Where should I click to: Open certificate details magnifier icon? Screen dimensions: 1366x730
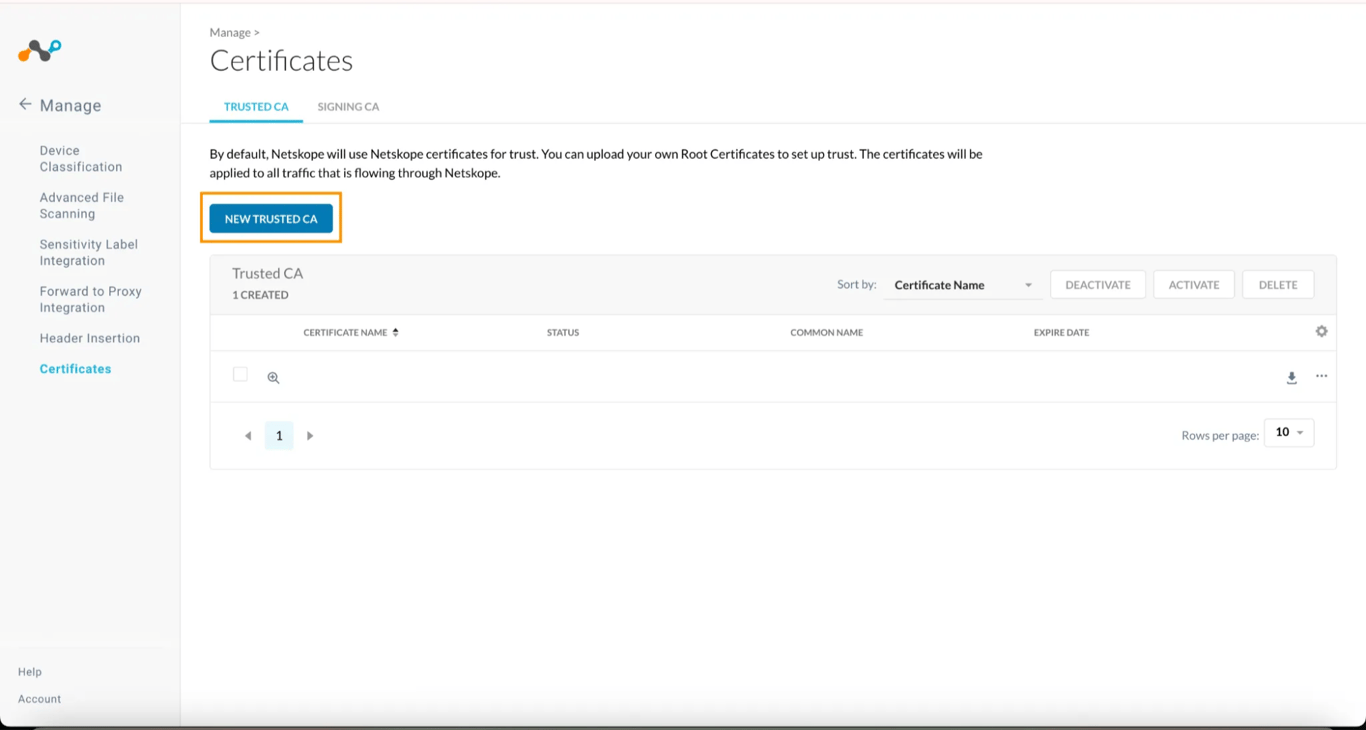pyautogui.click(x=273, y=378)
